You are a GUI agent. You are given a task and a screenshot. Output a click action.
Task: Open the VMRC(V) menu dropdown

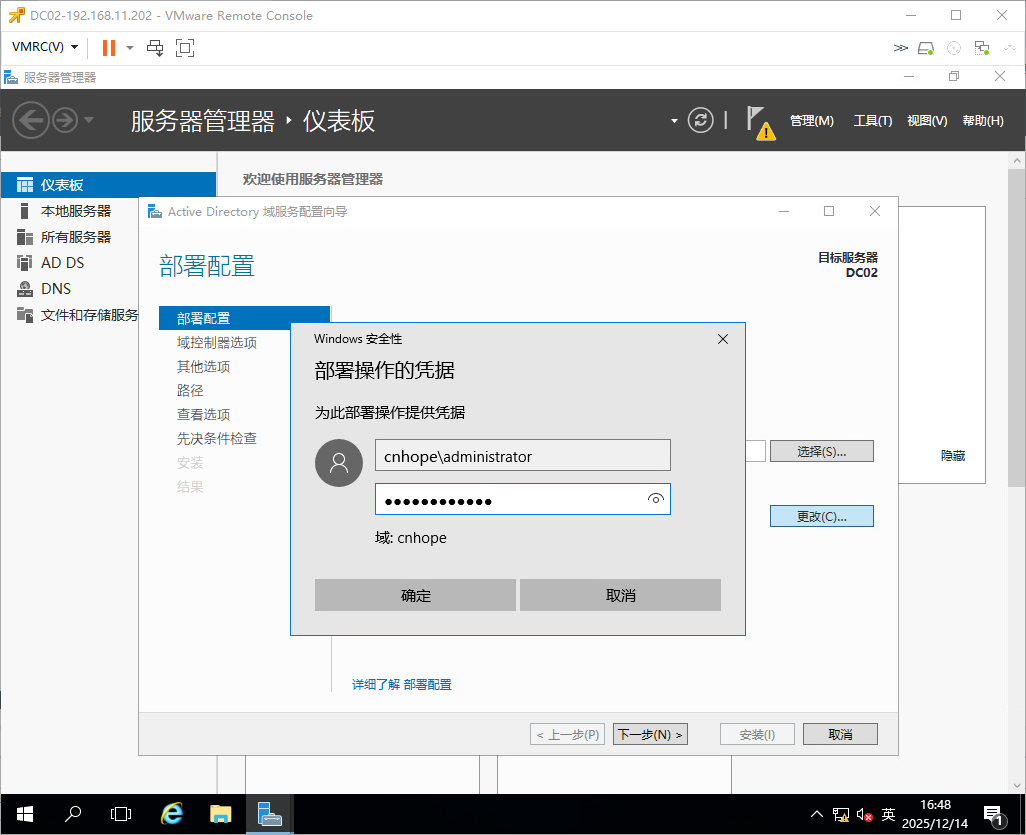44,47
